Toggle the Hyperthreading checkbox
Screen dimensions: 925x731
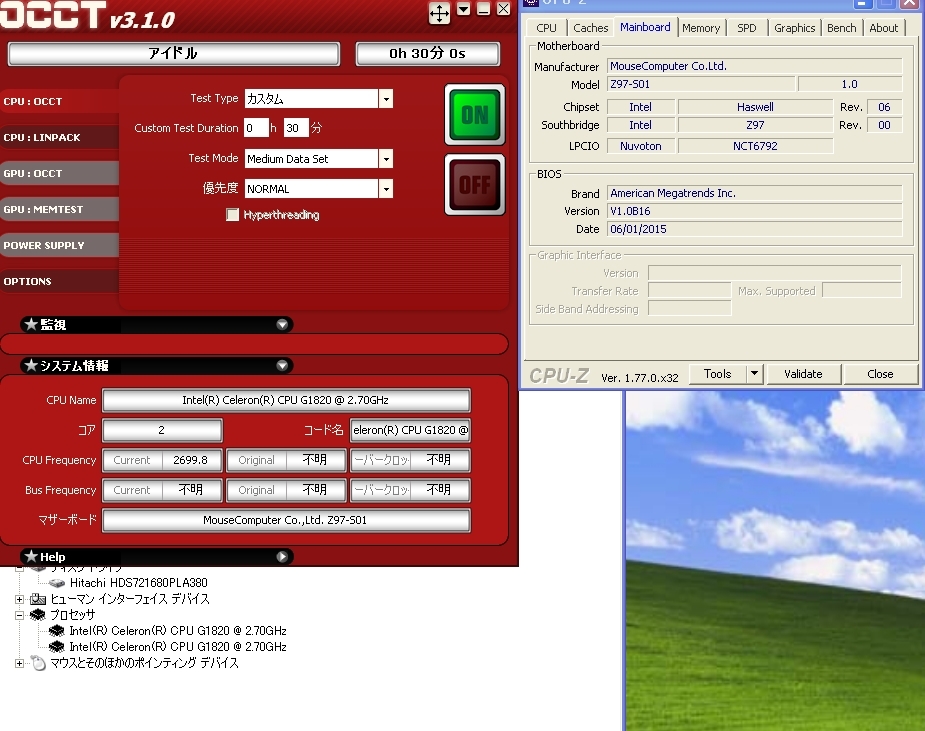233,215
